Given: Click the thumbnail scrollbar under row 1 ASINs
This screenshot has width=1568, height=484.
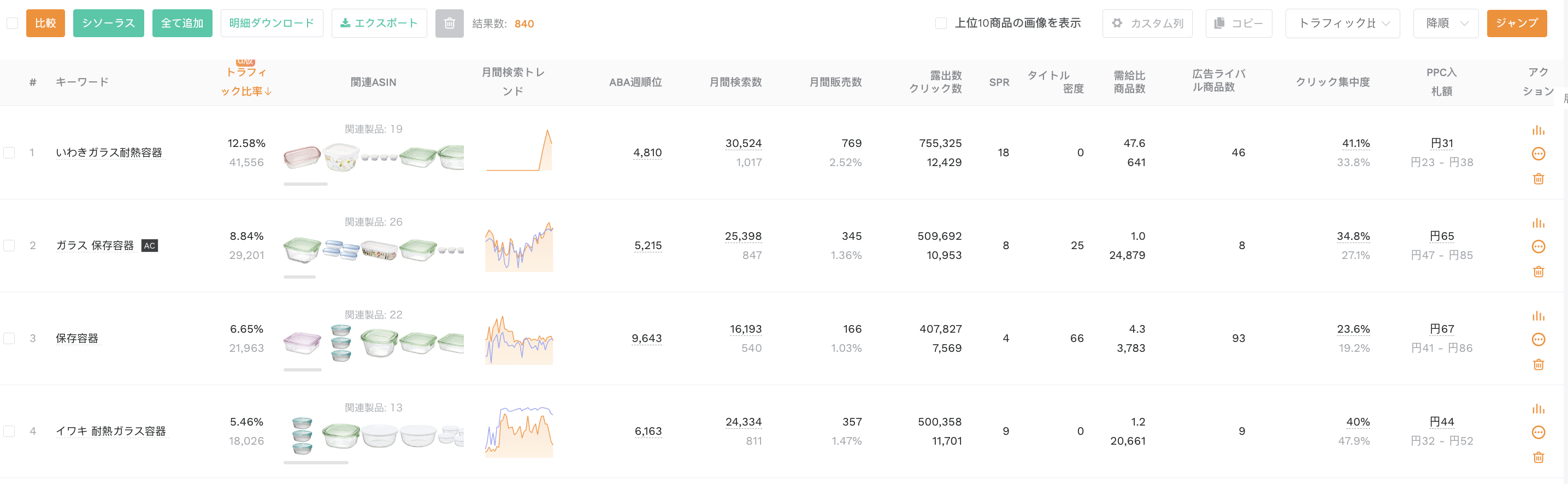Looking at the screenshot, I should [x=305, y=184].
